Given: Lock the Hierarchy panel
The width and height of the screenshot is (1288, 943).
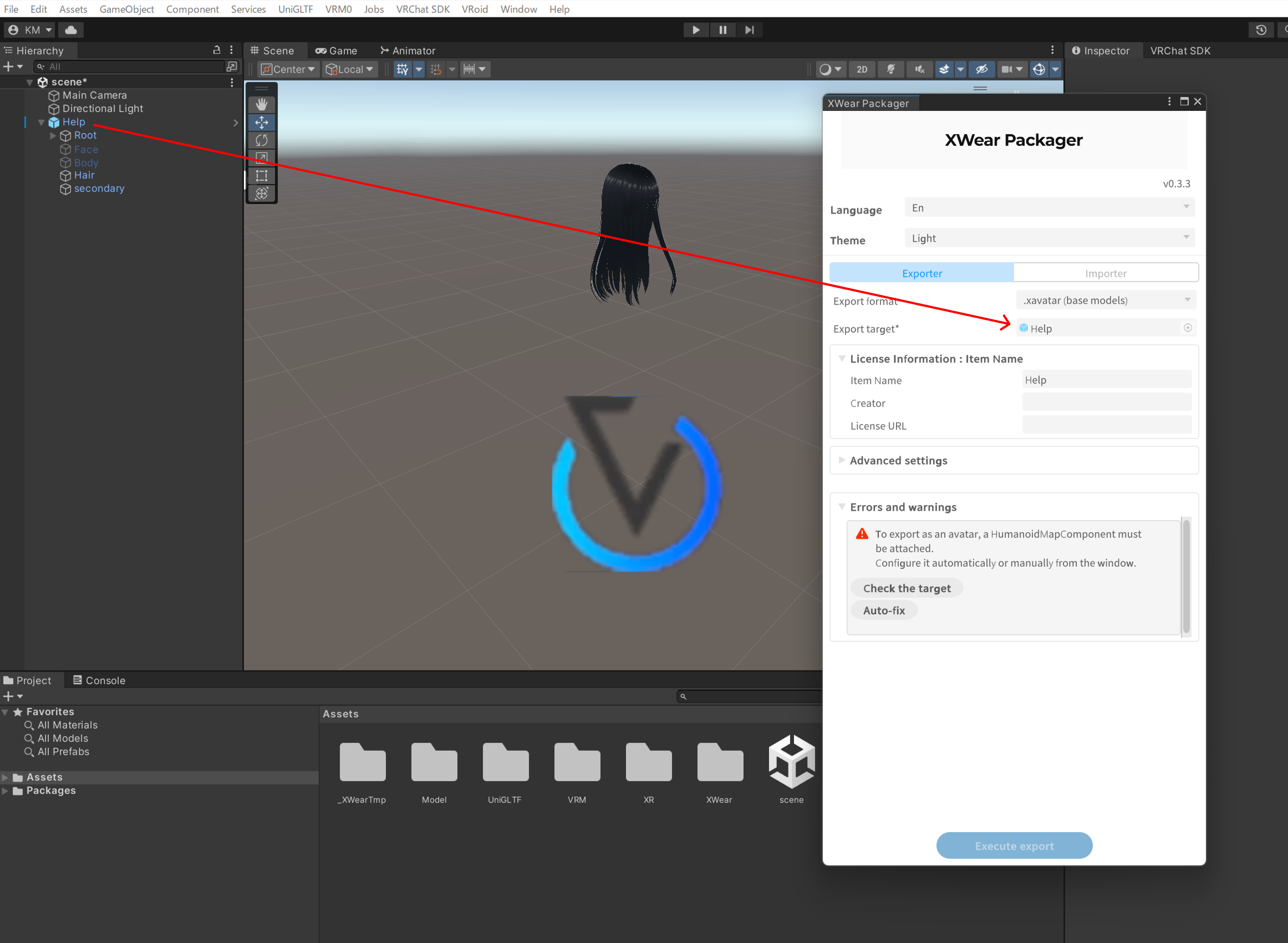Looking at the screenshot, I should click(217, 50).
